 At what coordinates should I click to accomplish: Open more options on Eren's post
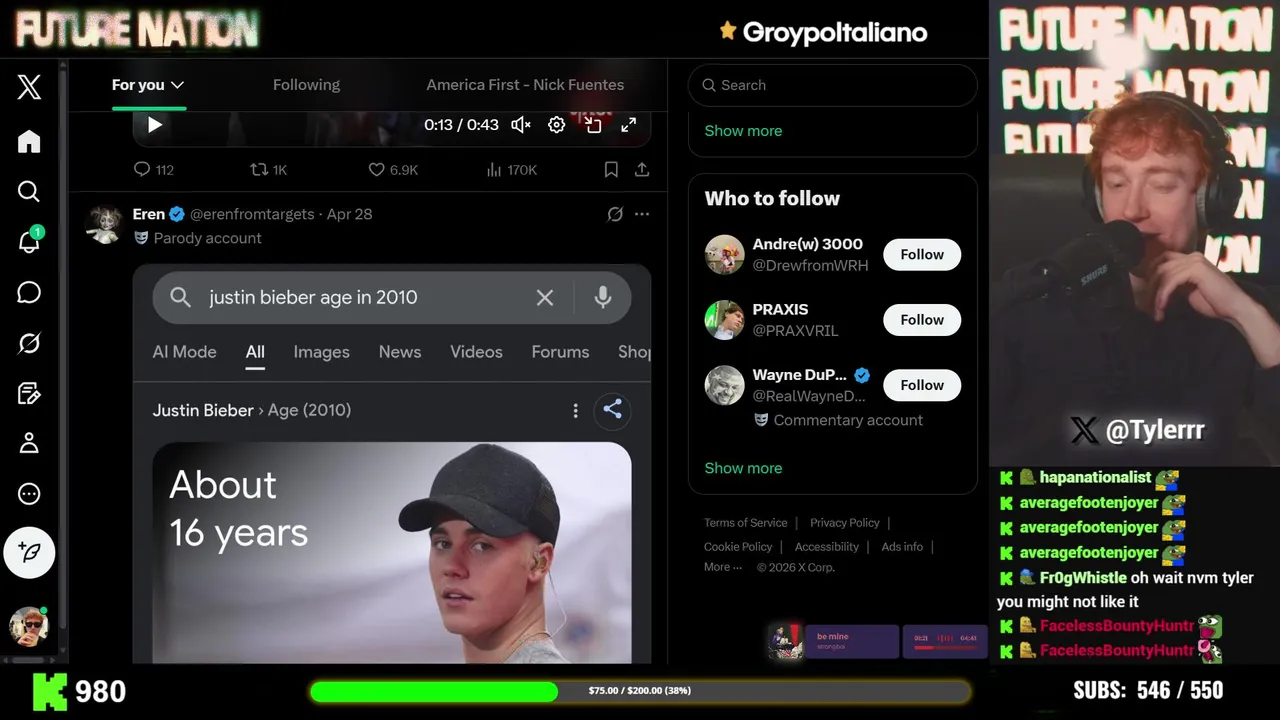click(x=642, y=214)
